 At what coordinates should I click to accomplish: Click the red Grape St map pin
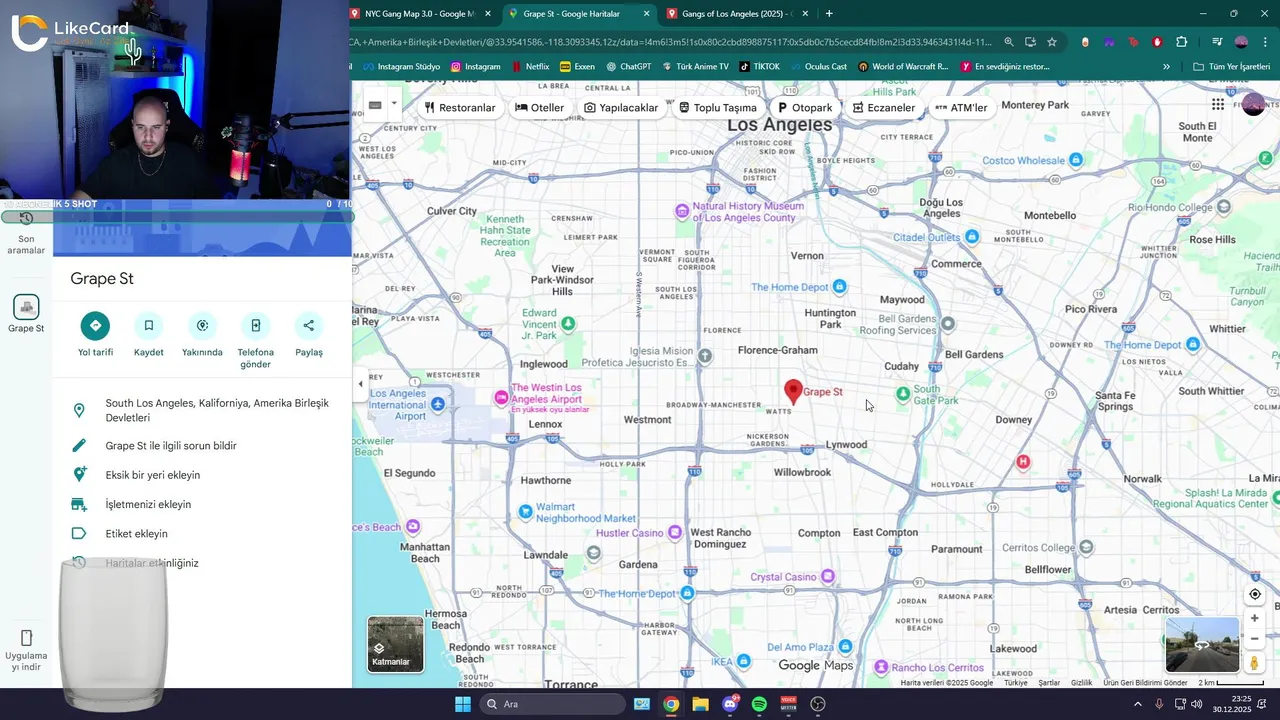tap(793, 391)
